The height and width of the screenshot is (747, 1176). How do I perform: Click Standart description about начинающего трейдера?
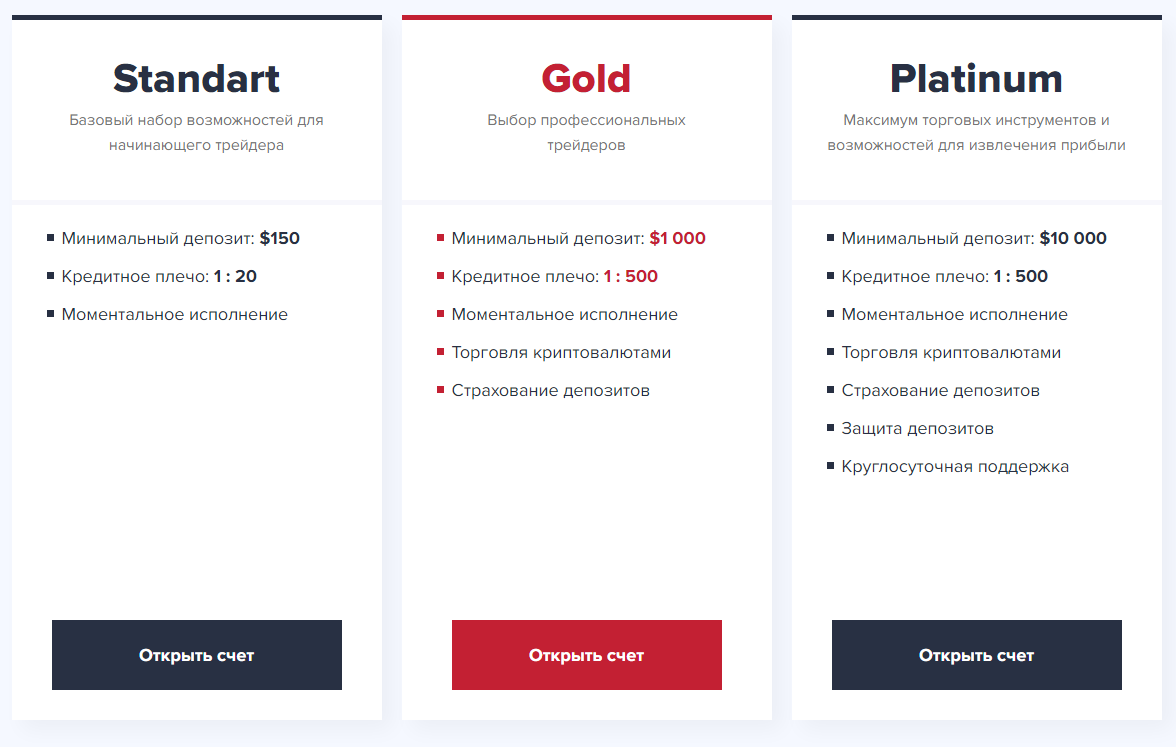196,132
